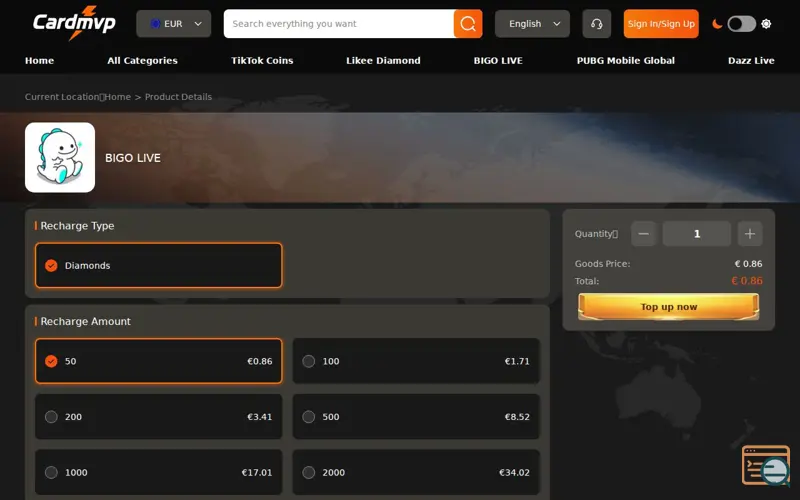Toggle the dark/light theme switch

[x=741, y=23]
